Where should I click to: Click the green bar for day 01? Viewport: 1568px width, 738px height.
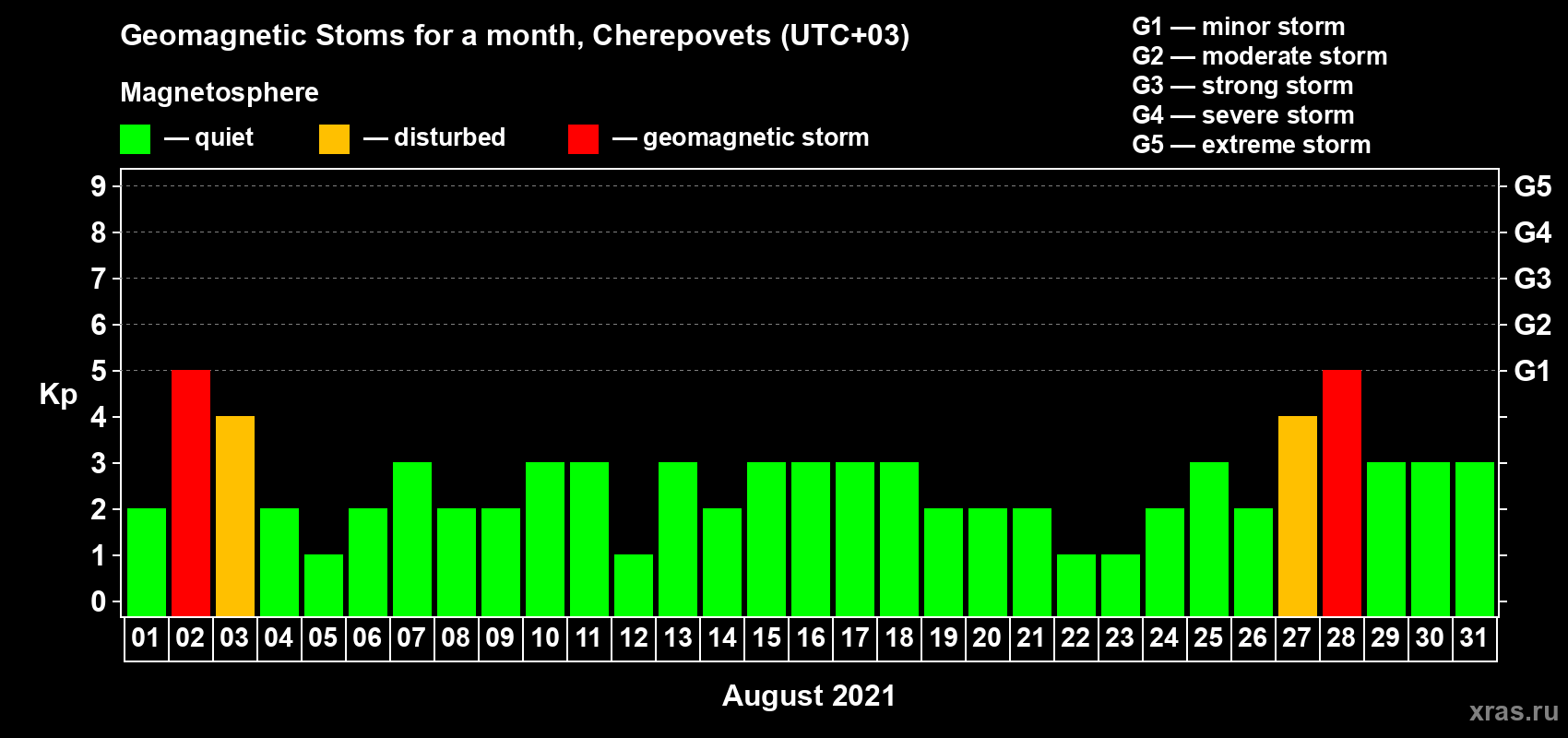147,562
